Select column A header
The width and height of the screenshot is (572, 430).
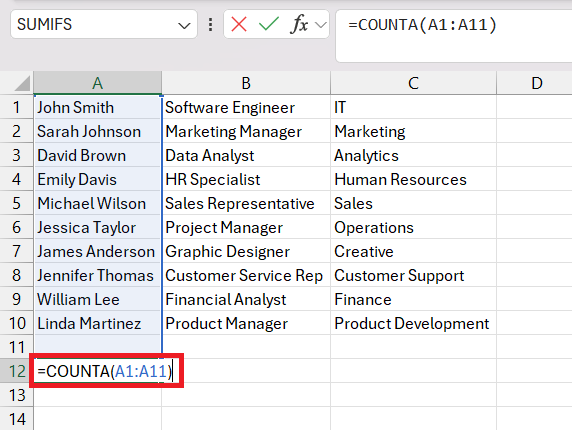point(97,83)
